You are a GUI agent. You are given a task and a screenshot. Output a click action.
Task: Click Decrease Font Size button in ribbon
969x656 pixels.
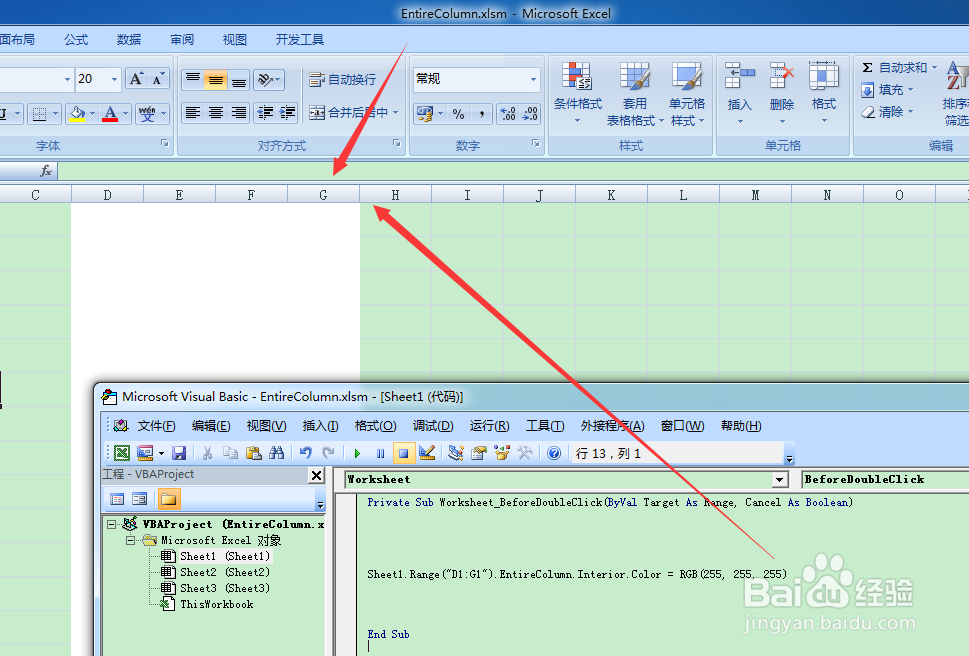(159, 79)
